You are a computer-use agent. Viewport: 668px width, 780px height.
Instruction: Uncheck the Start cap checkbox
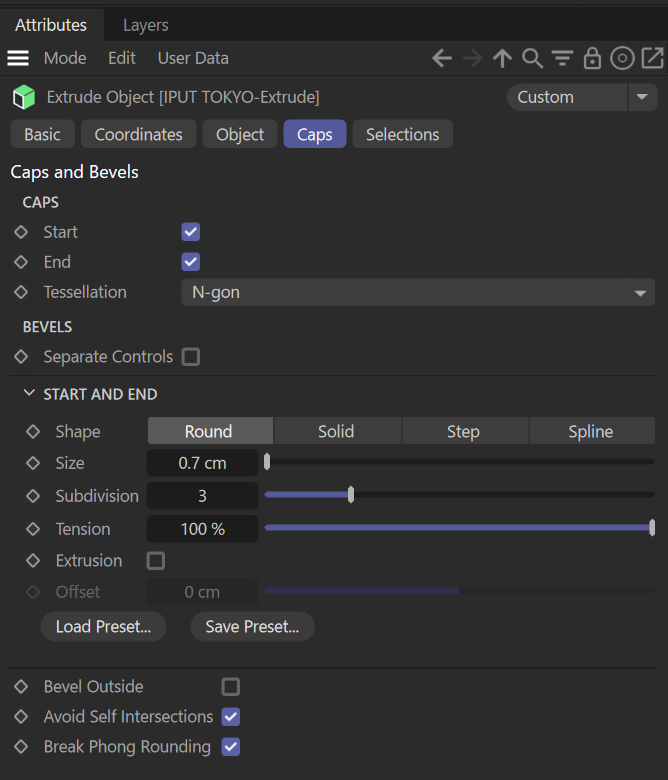click(x=191, y=232)
